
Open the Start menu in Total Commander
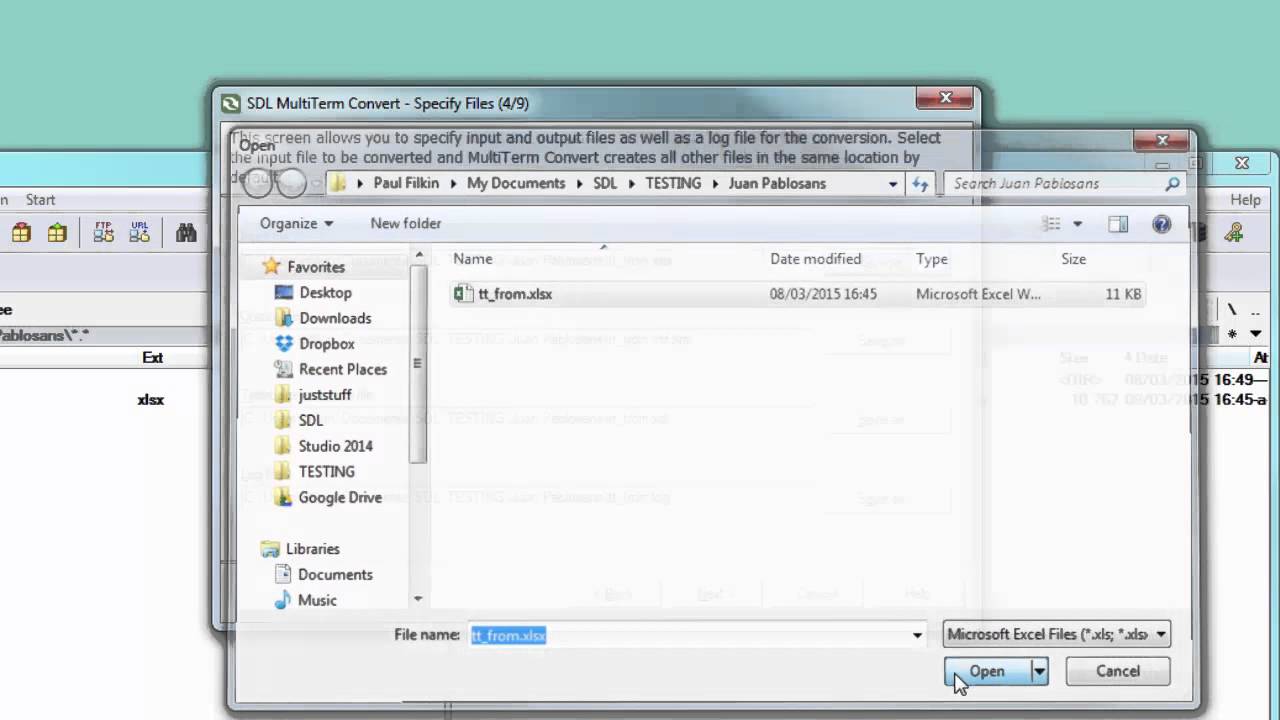[40, 200]
